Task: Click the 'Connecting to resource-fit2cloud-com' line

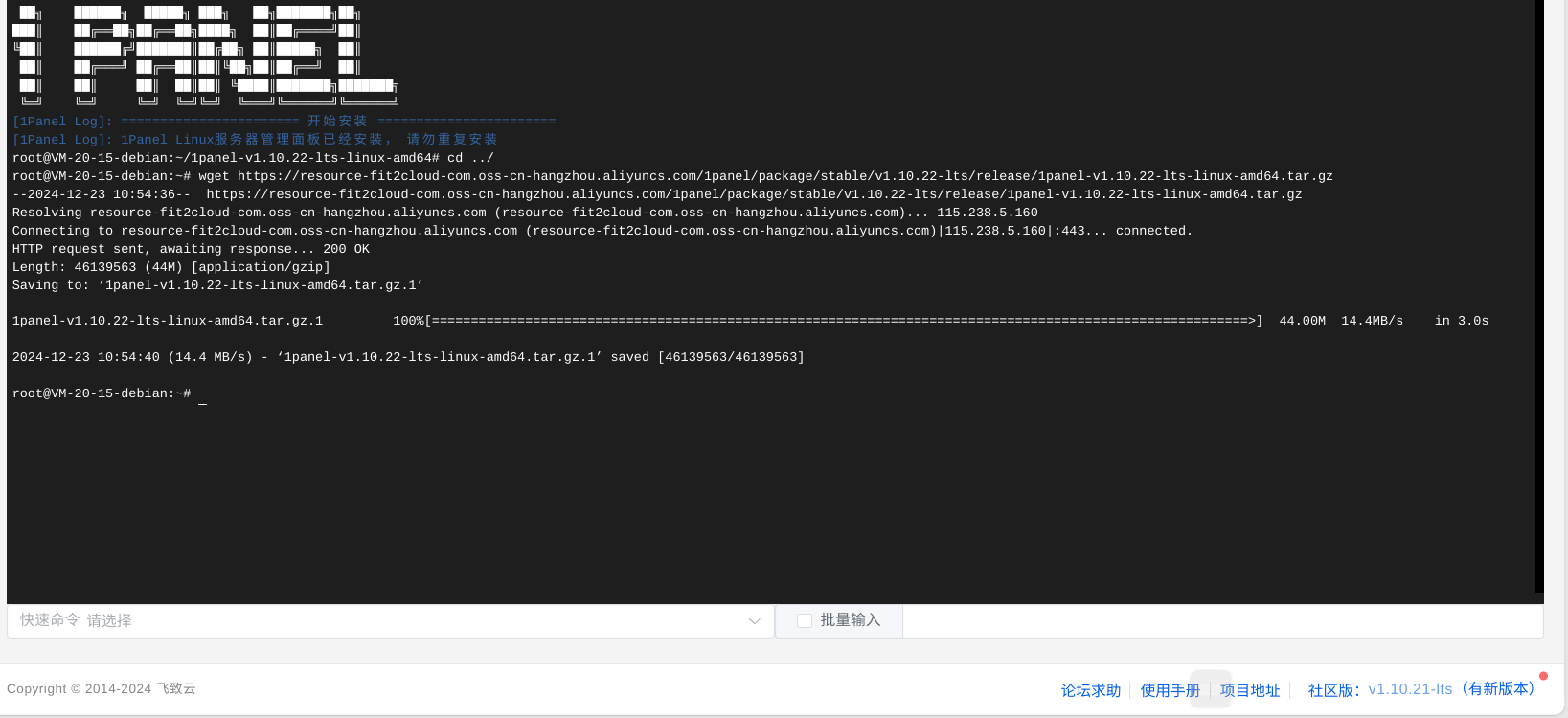Action: (602, 231)
